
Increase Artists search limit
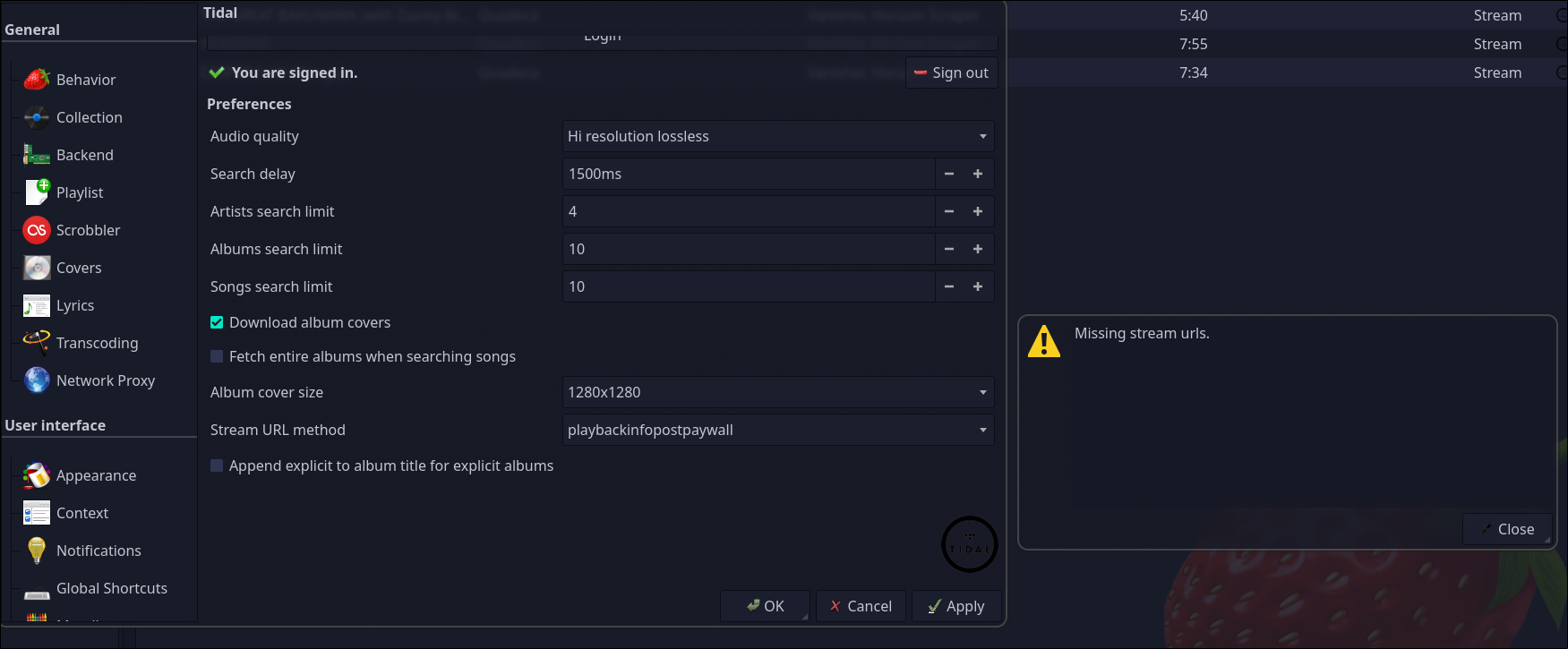click(978, 211)
